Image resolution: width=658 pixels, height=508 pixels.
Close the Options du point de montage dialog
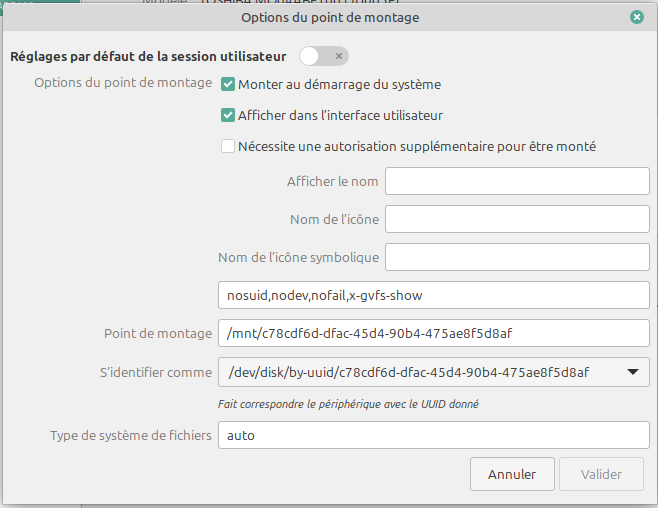tap(636, 17)
